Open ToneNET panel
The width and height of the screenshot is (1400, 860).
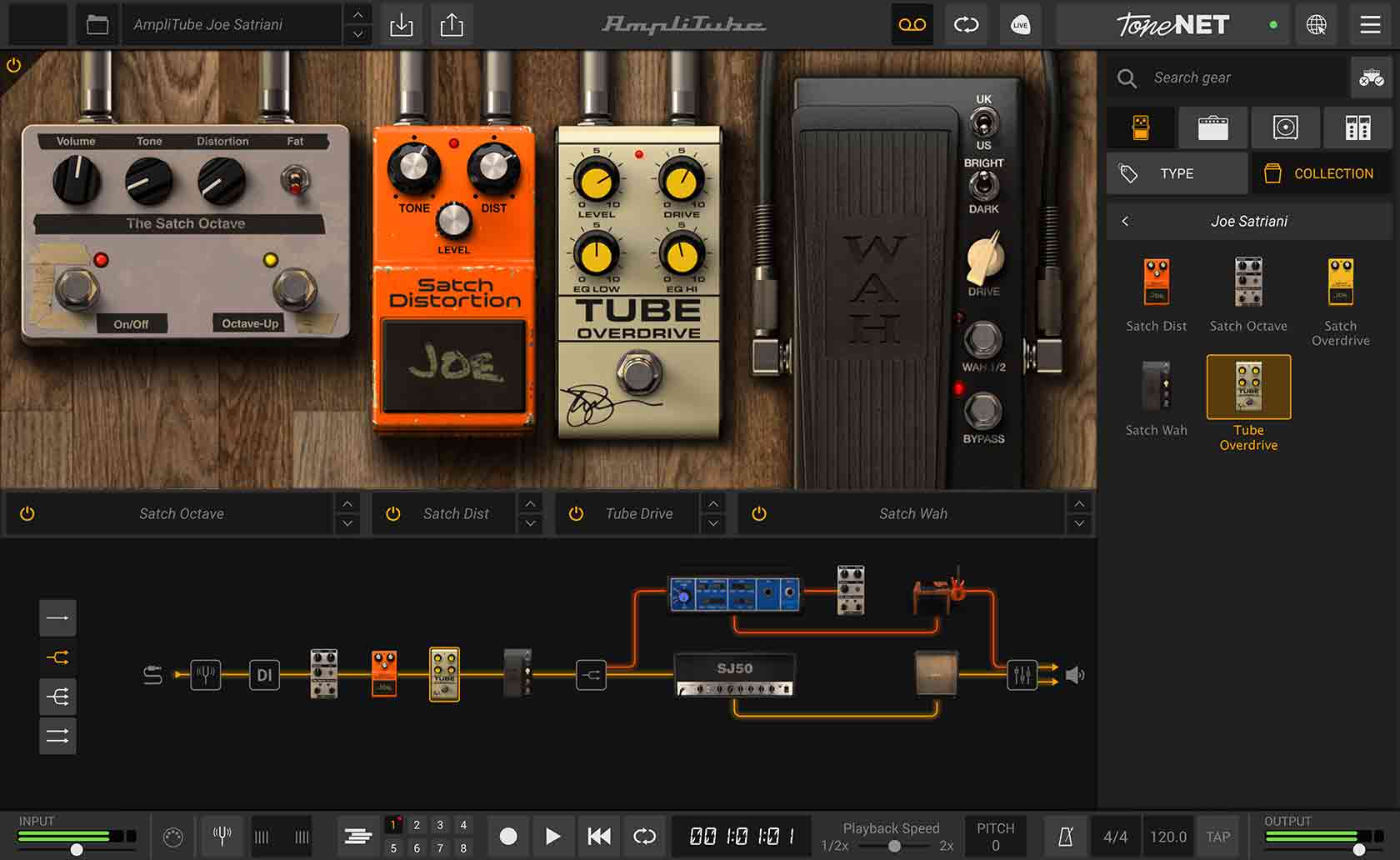click(1172, 24)
